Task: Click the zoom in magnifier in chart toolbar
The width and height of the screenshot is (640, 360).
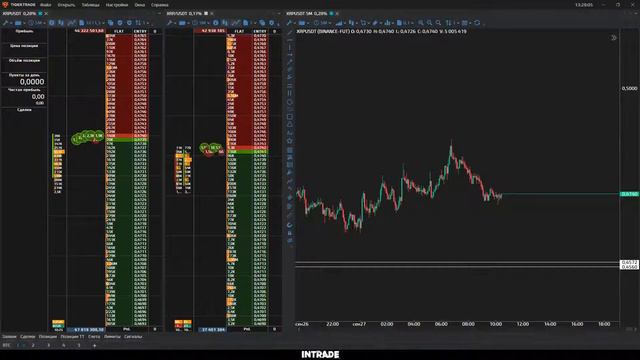Action: [x=429, y=23]
